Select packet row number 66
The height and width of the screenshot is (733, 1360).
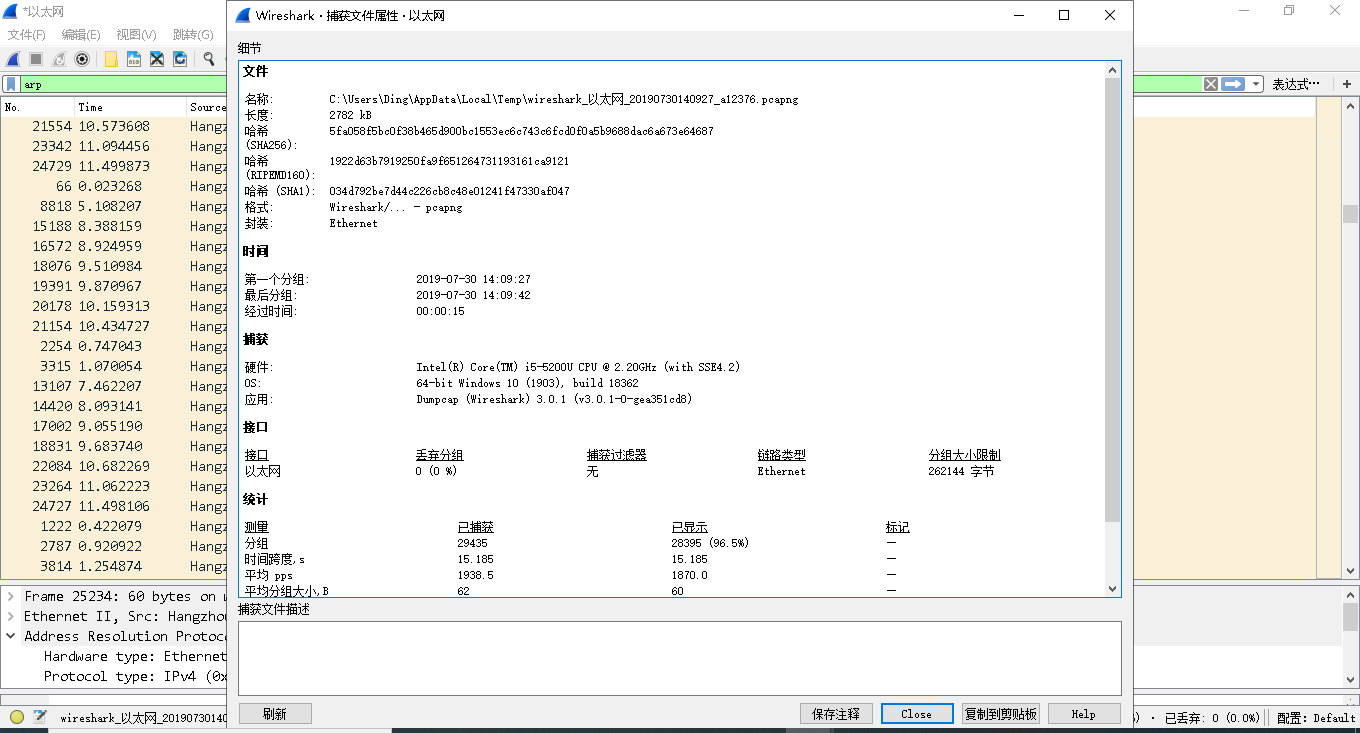(114, 186)
